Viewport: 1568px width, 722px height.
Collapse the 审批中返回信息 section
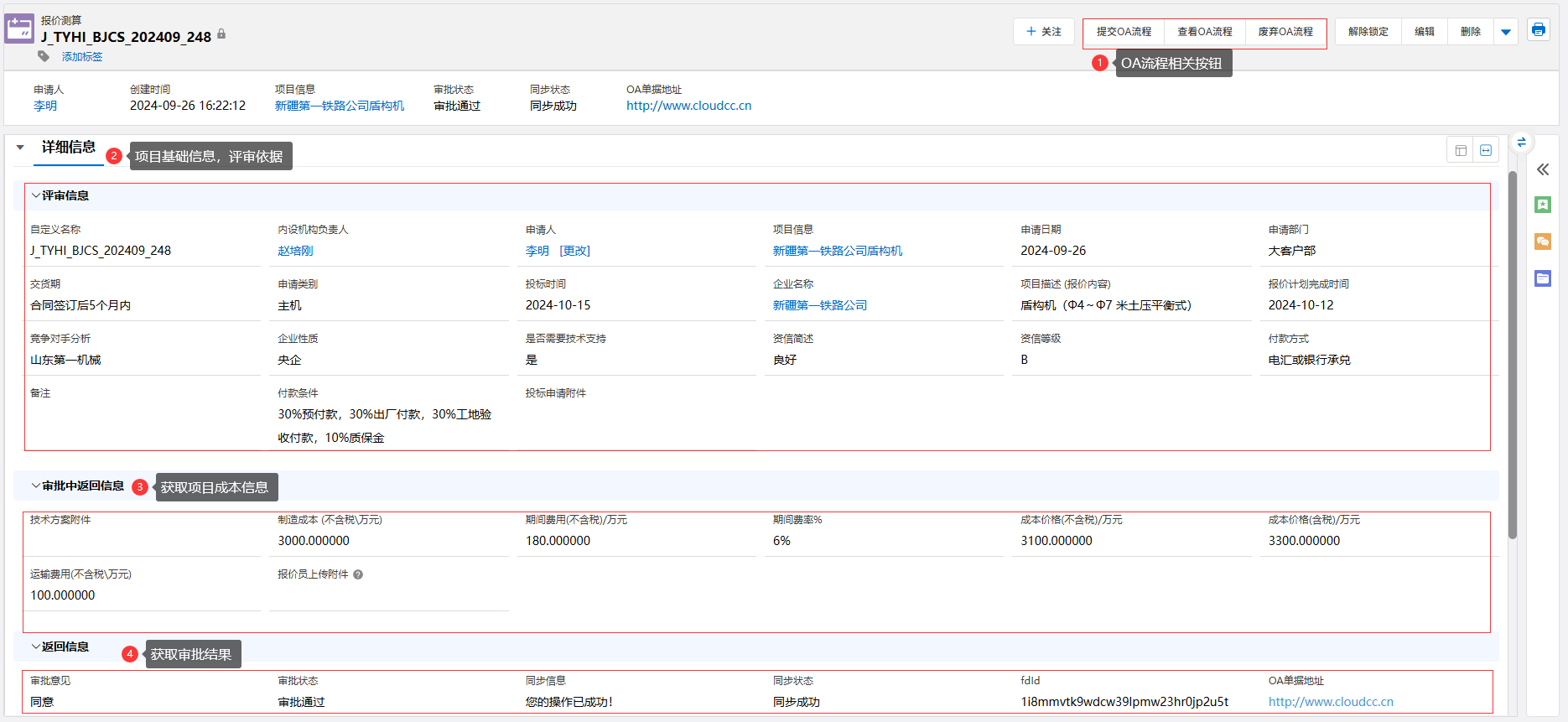pos(36,486)
